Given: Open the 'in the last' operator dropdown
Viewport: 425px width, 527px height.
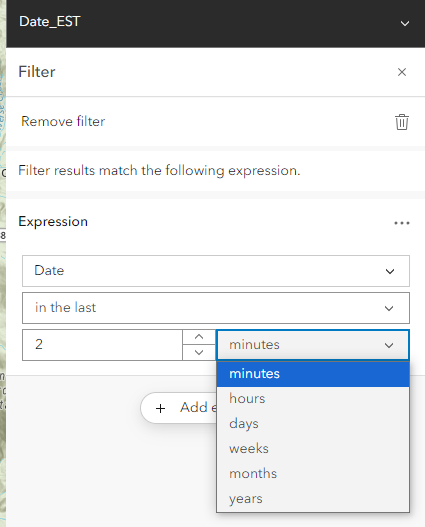Looking at the screenshot, I should pyautogui.click(x=216, y=308).
